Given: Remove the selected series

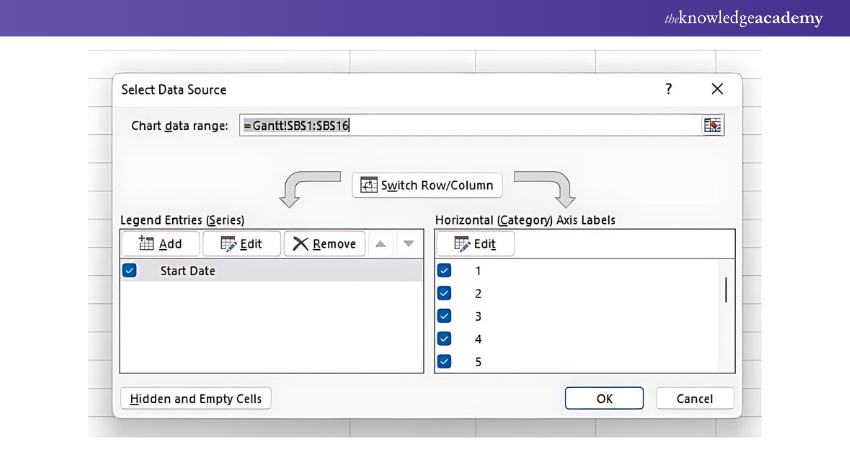Looking at the screenshot, I should [324, 244].
